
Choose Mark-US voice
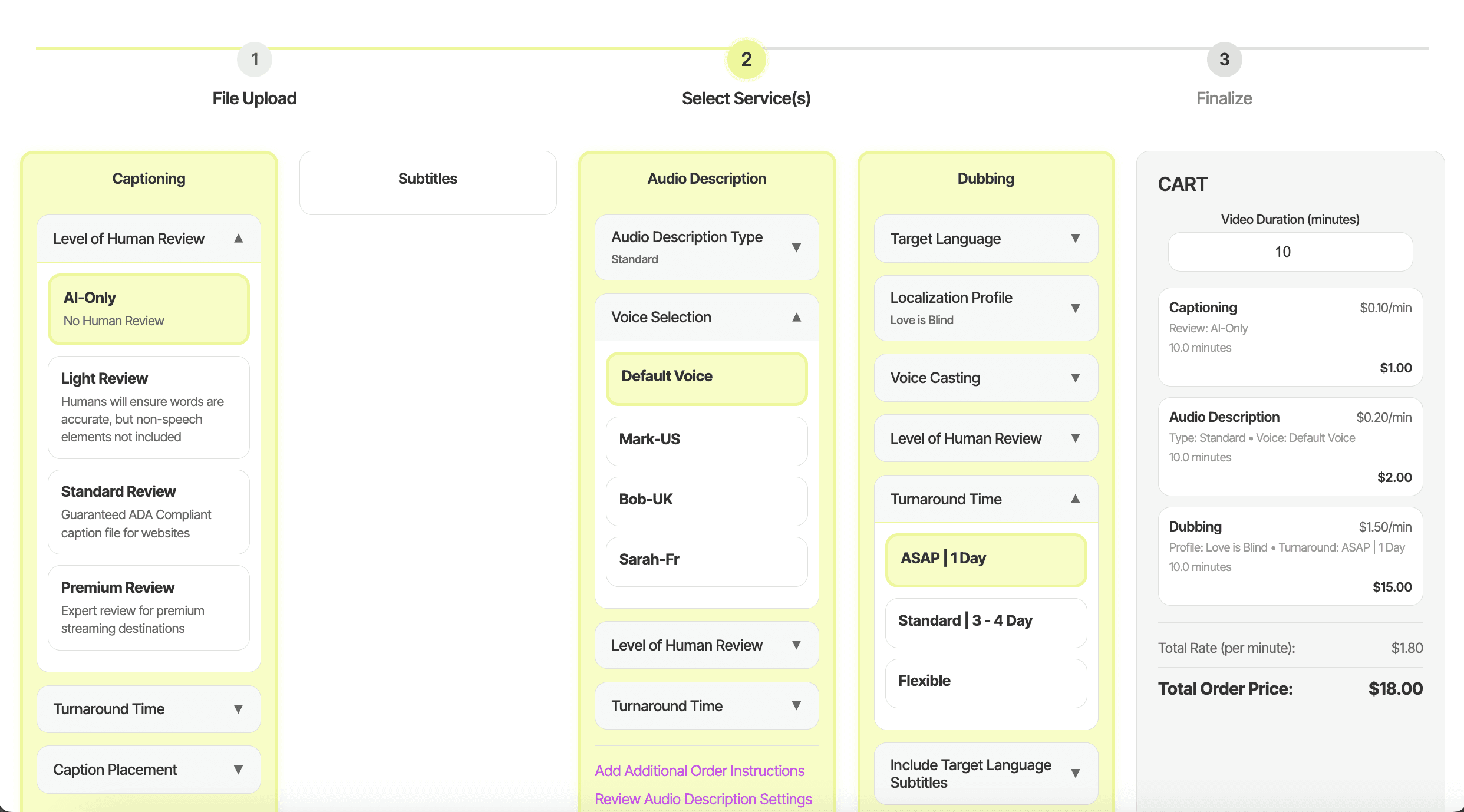pyautogui.click(x=706, y=440)
